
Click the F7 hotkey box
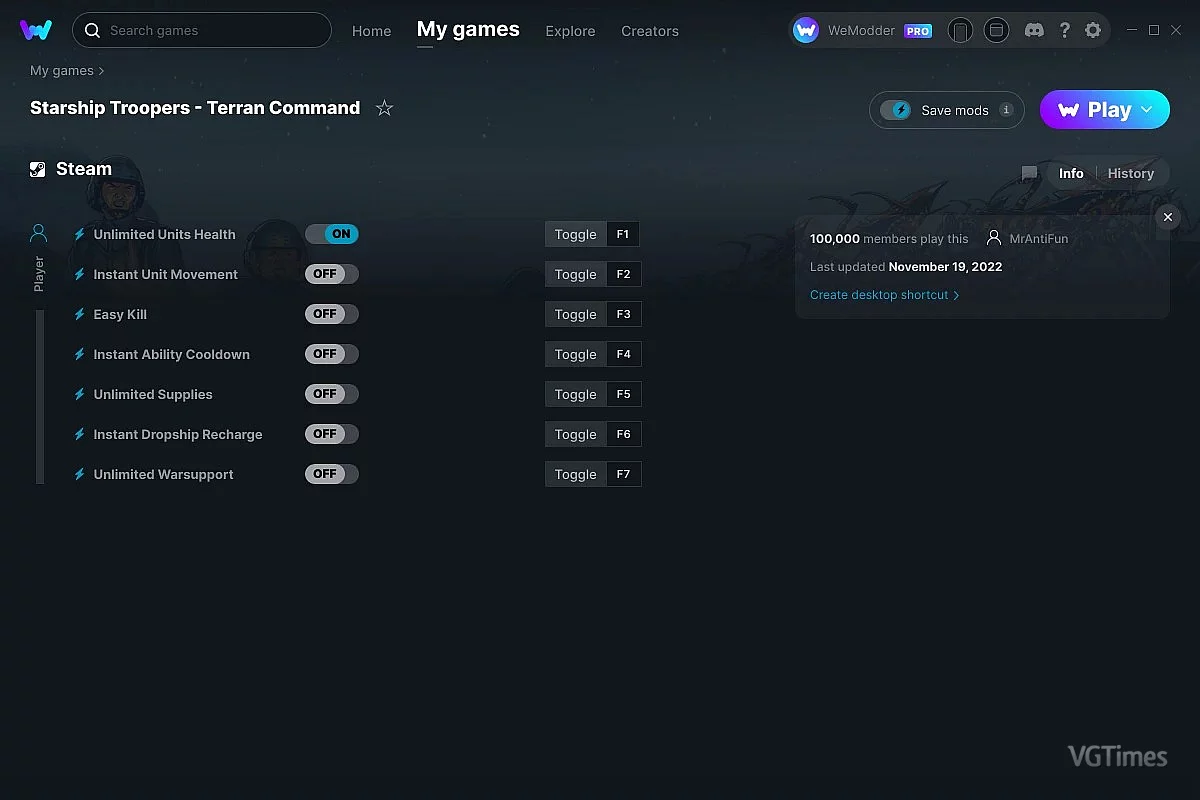pos(624,474)
